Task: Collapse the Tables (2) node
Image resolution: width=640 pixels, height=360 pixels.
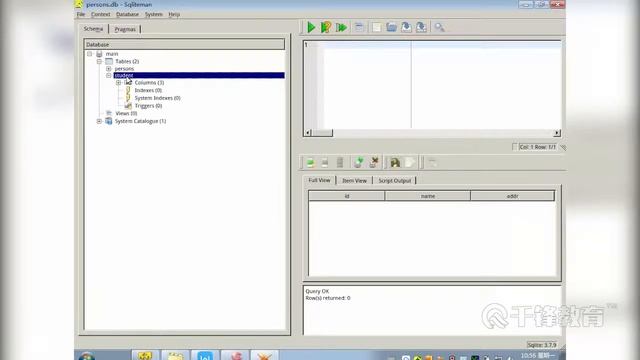Action: (x=99, y=61)
